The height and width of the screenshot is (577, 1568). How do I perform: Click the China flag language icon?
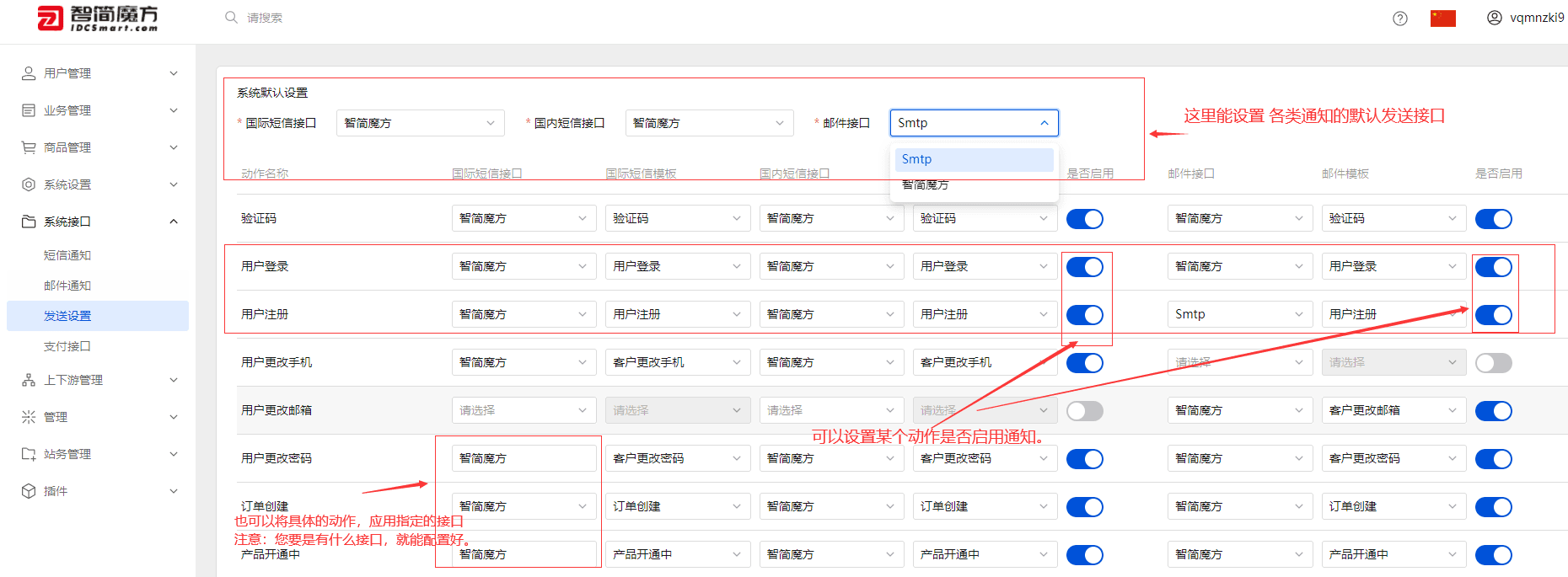pyautogui.click(x=1443, y=18)
